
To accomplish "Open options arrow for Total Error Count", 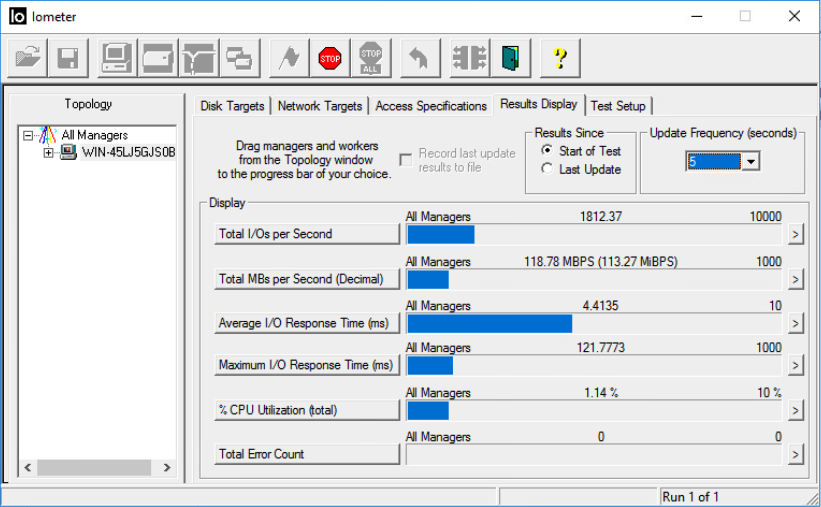I will (x=795, y=455).
